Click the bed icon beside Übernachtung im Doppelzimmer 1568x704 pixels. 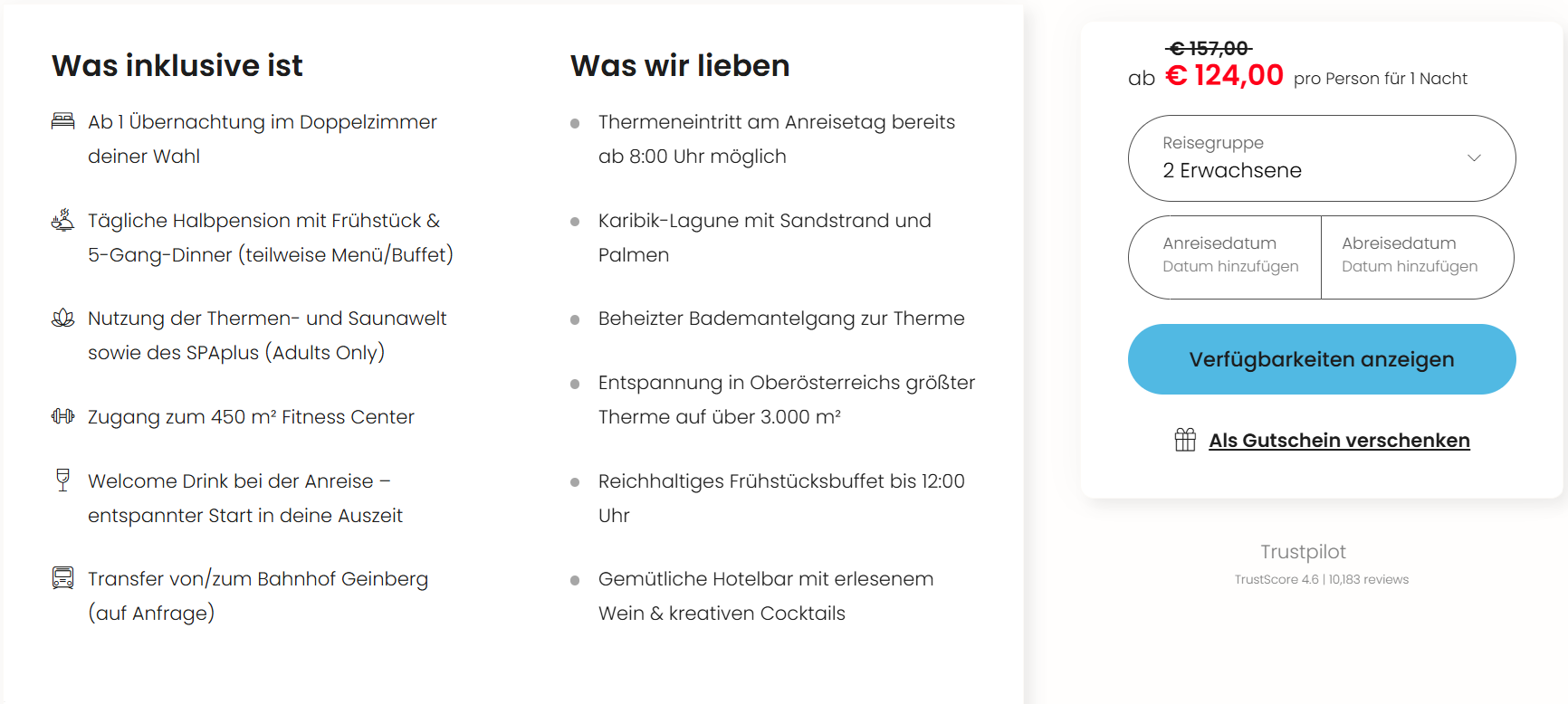pos(61,120)
